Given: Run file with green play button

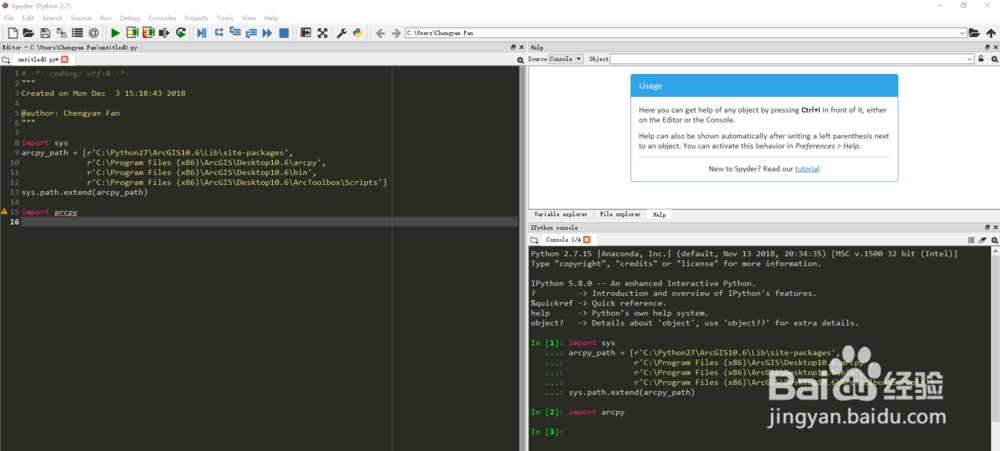Looking at the screenshot, I should coord(115,33).
